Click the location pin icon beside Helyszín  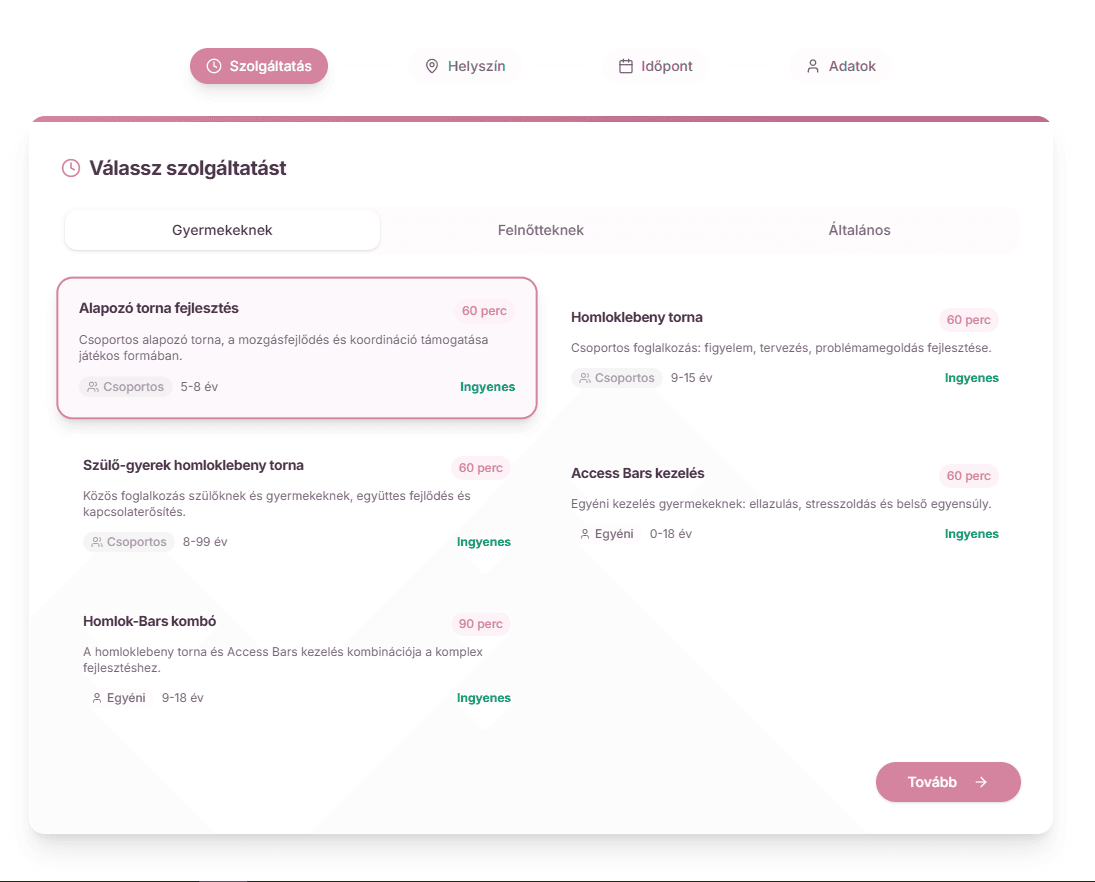click(x=432, y=66)
